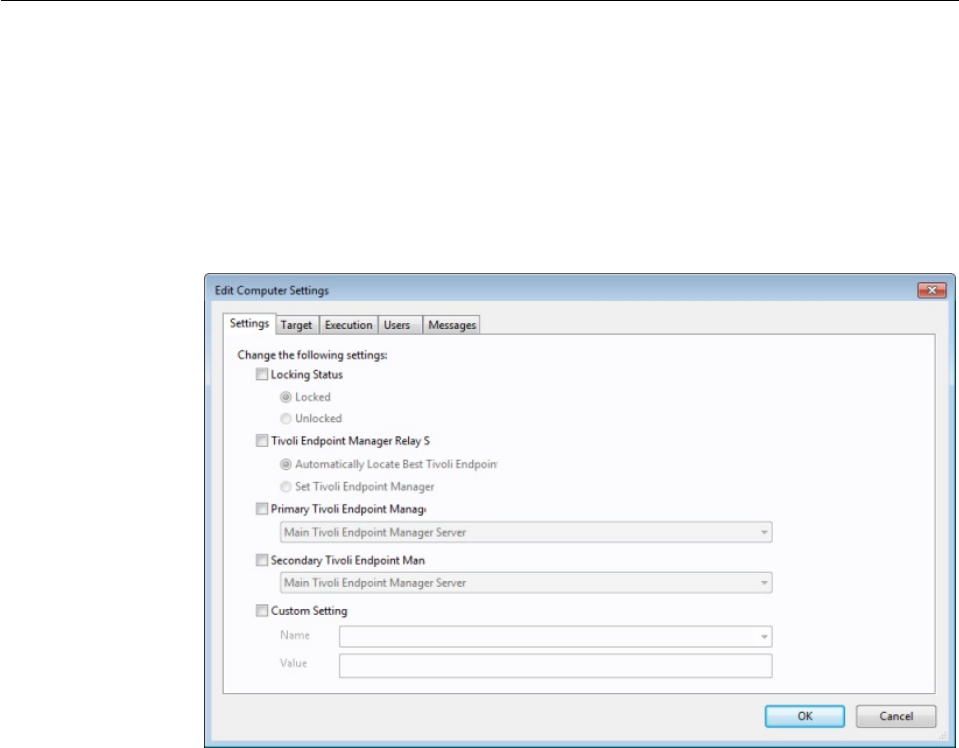The height and width of the screenshot is (748, 959).
Task: Enable the Custom Setting checkbox
Action: [262, 611]
